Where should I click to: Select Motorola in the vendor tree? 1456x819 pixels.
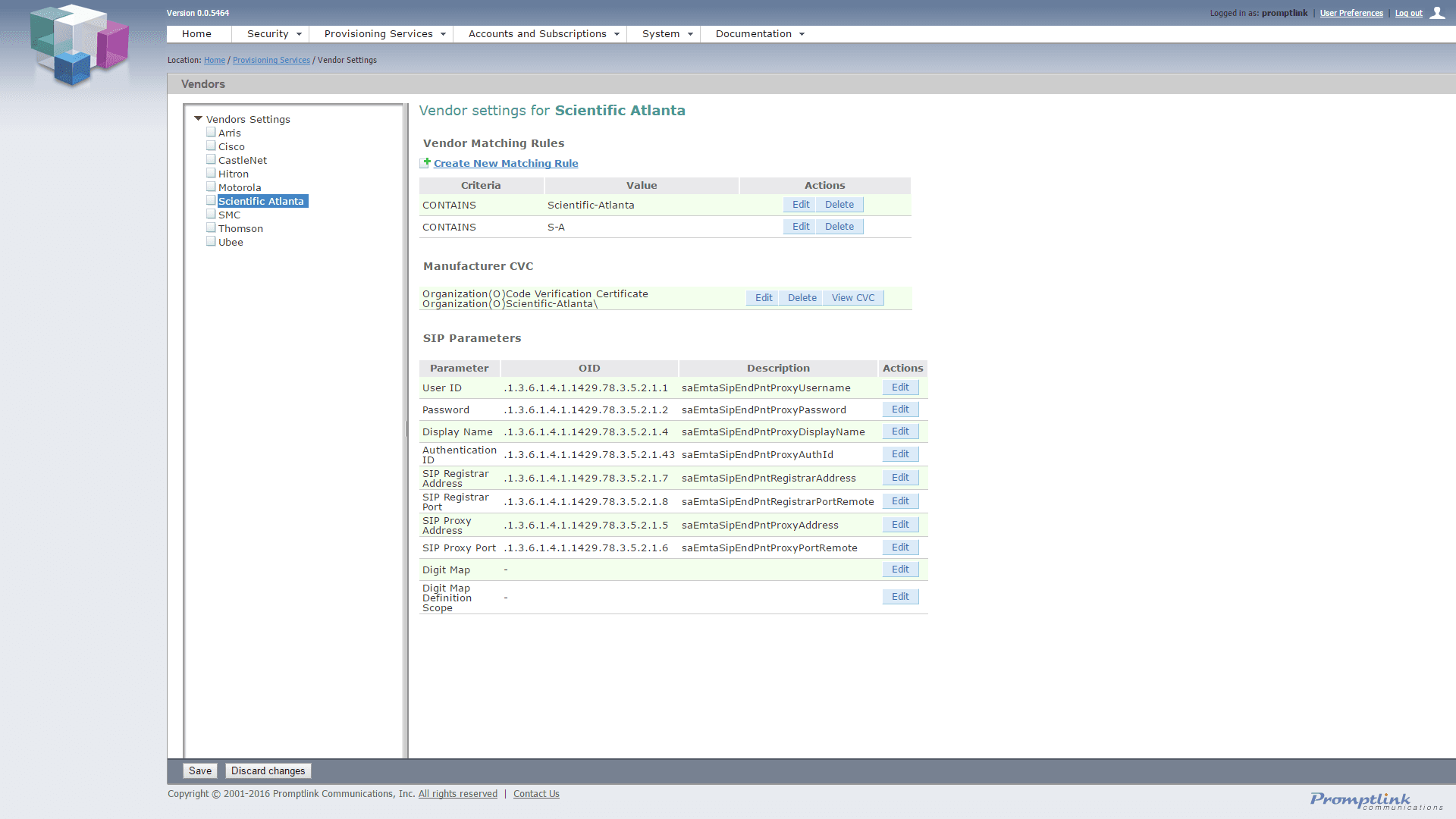coord(240,187)
